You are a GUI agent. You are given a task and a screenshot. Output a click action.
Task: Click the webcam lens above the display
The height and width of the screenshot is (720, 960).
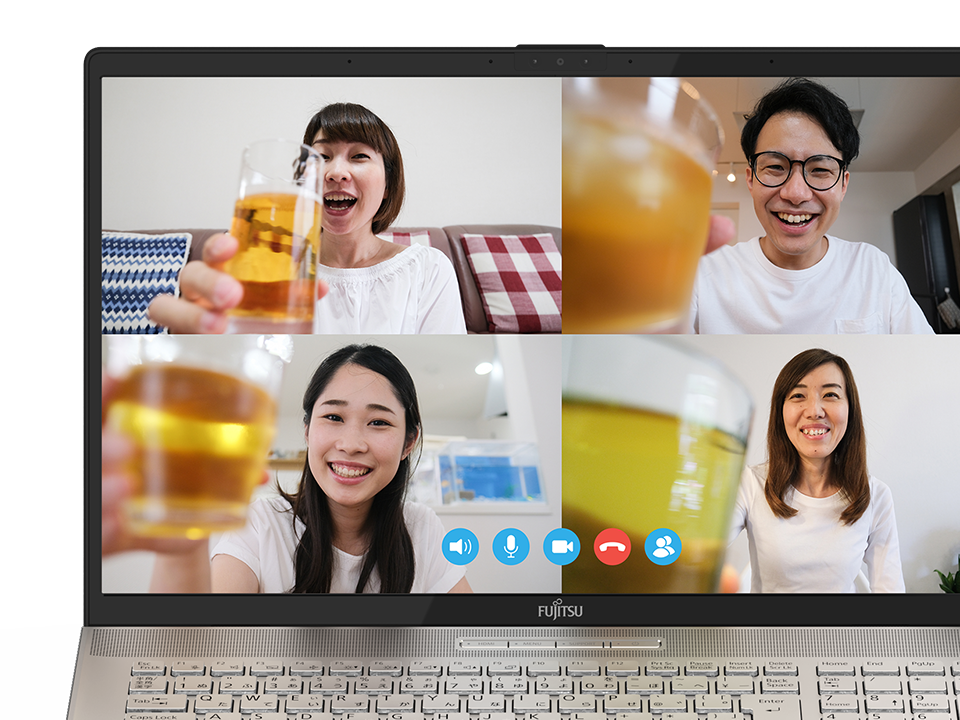pyautogui.click(x=560, y=61)
